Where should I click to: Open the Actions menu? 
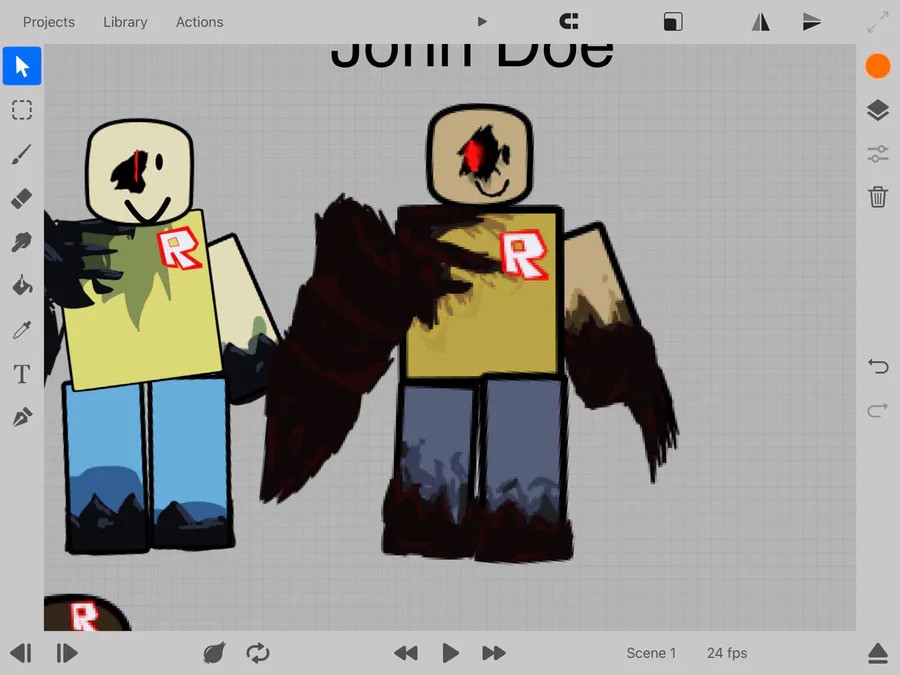point(200,22)
